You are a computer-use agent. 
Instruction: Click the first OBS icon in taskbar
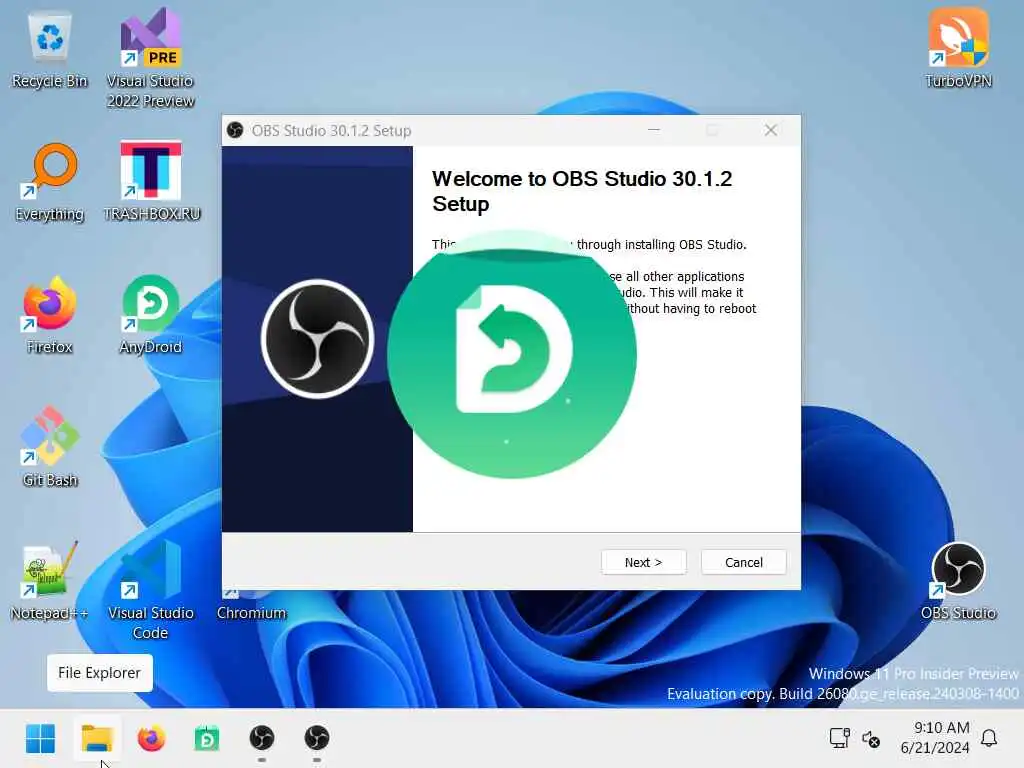pos(262,739)
